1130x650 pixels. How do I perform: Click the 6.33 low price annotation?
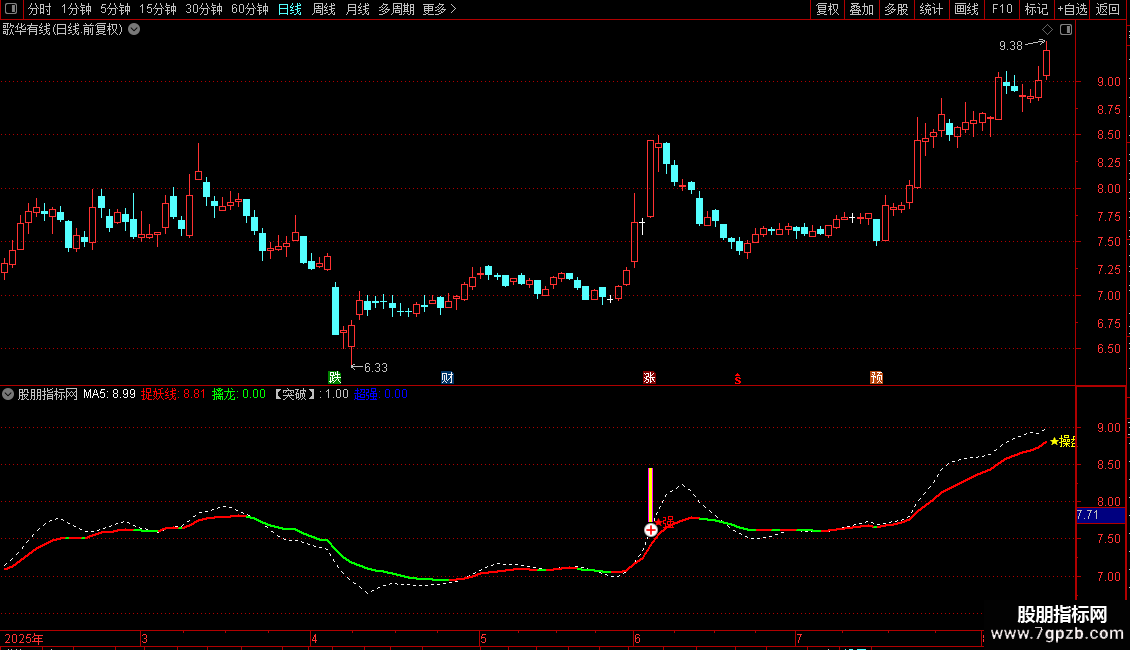pyautogui.click(x=375, y=368)
